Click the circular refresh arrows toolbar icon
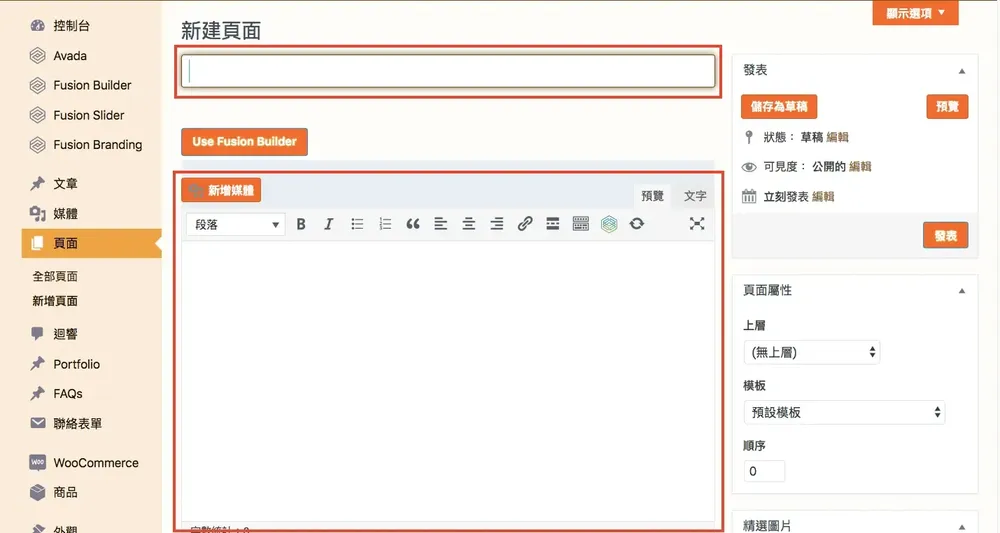The height and width of the screenshot is (533, 1000). [636, 224]
